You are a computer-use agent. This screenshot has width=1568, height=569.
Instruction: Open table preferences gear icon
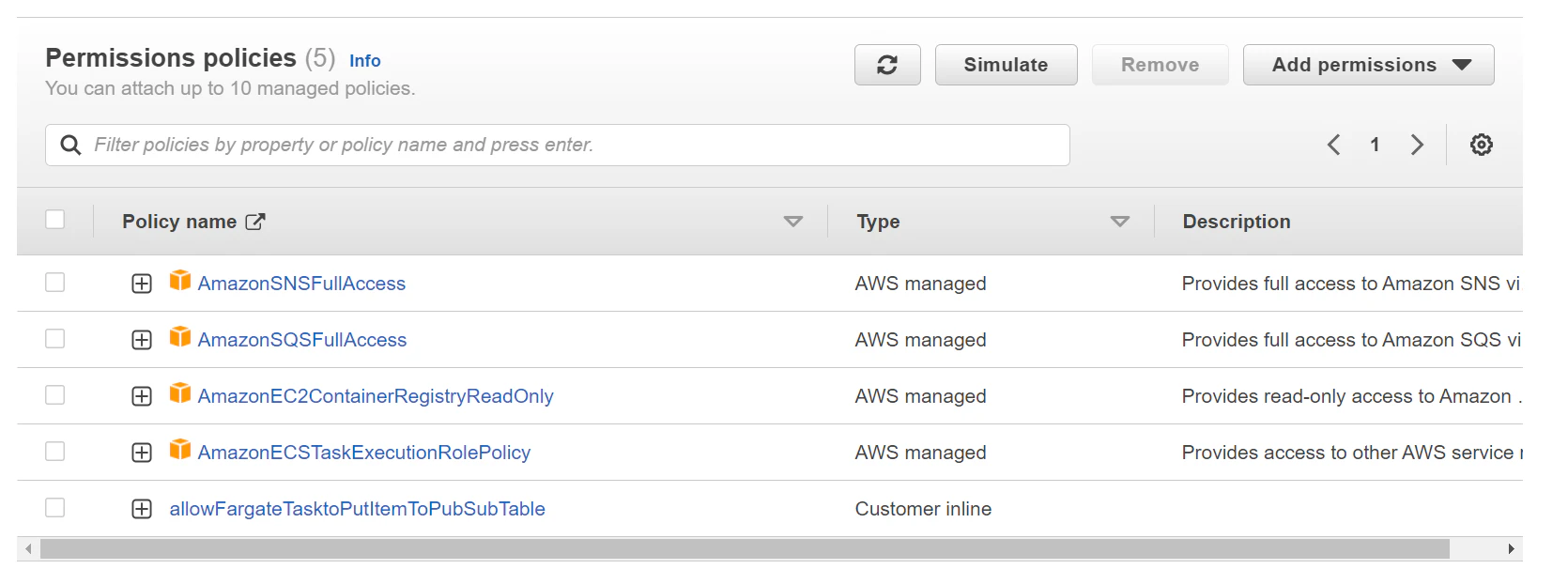click(1482, 145)
